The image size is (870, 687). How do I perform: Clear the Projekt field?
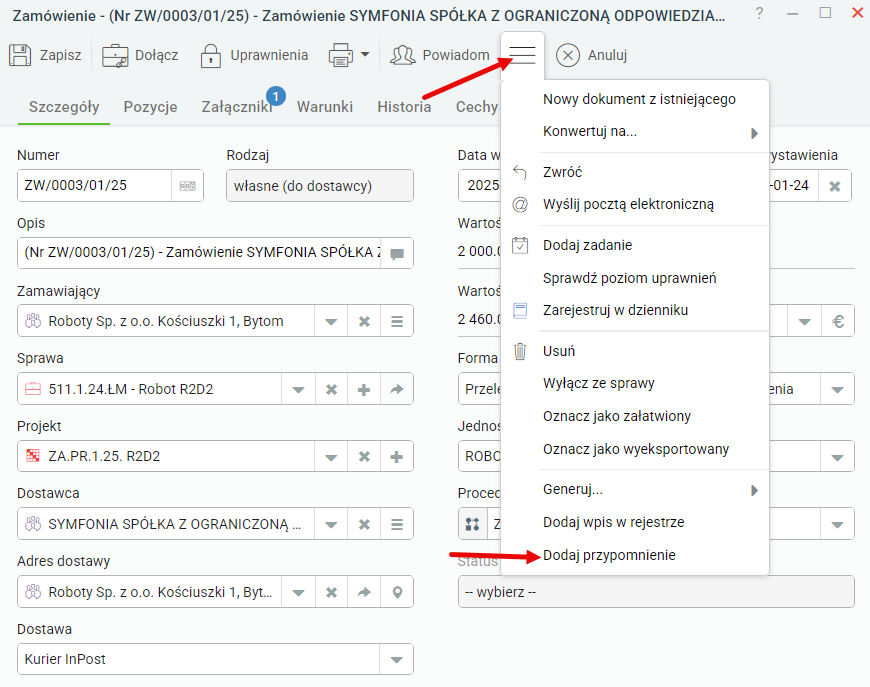364,457
